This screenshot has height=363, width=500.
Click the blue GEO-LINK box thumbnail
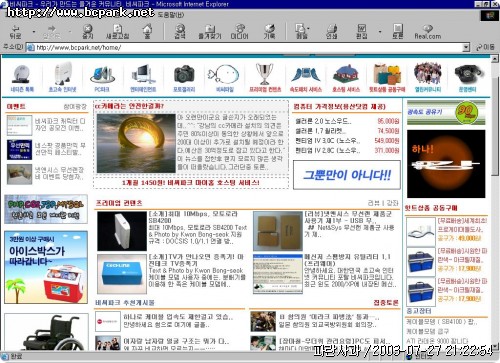[122, 274]
